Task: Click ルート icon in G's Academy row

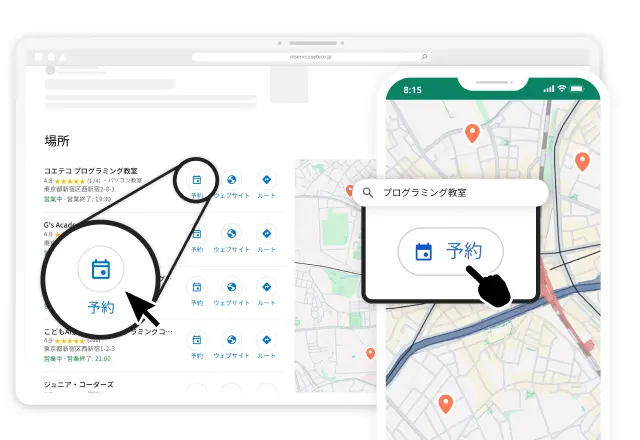Action: [x=266, y=234]
